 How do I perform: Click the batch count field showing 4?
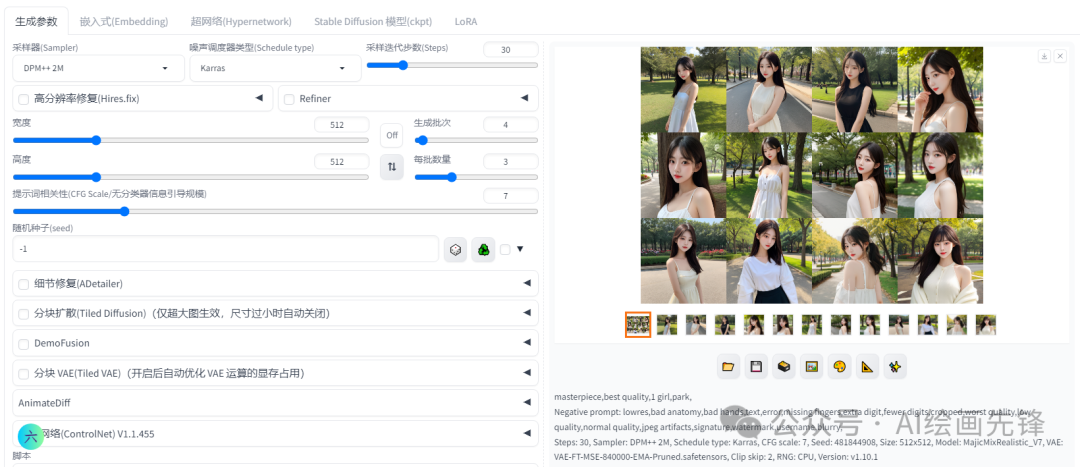(x=510, y=125)
